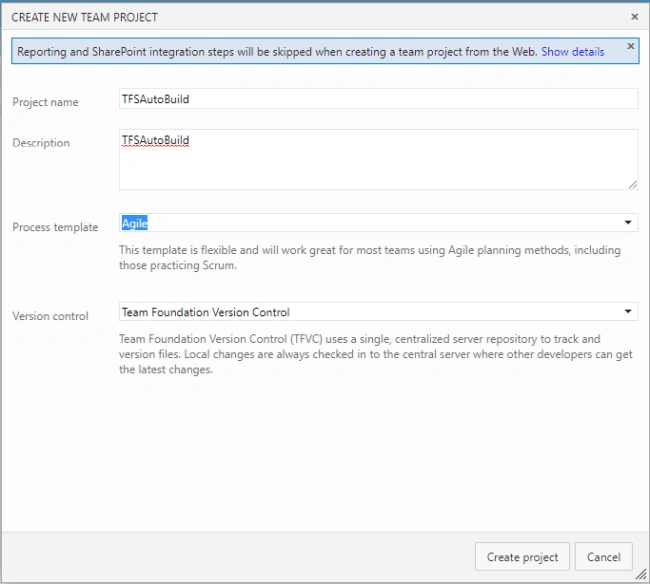Click the dialog corner resize grip
Viewport: 650px width, 584px height.
click(x=641, y=574)
